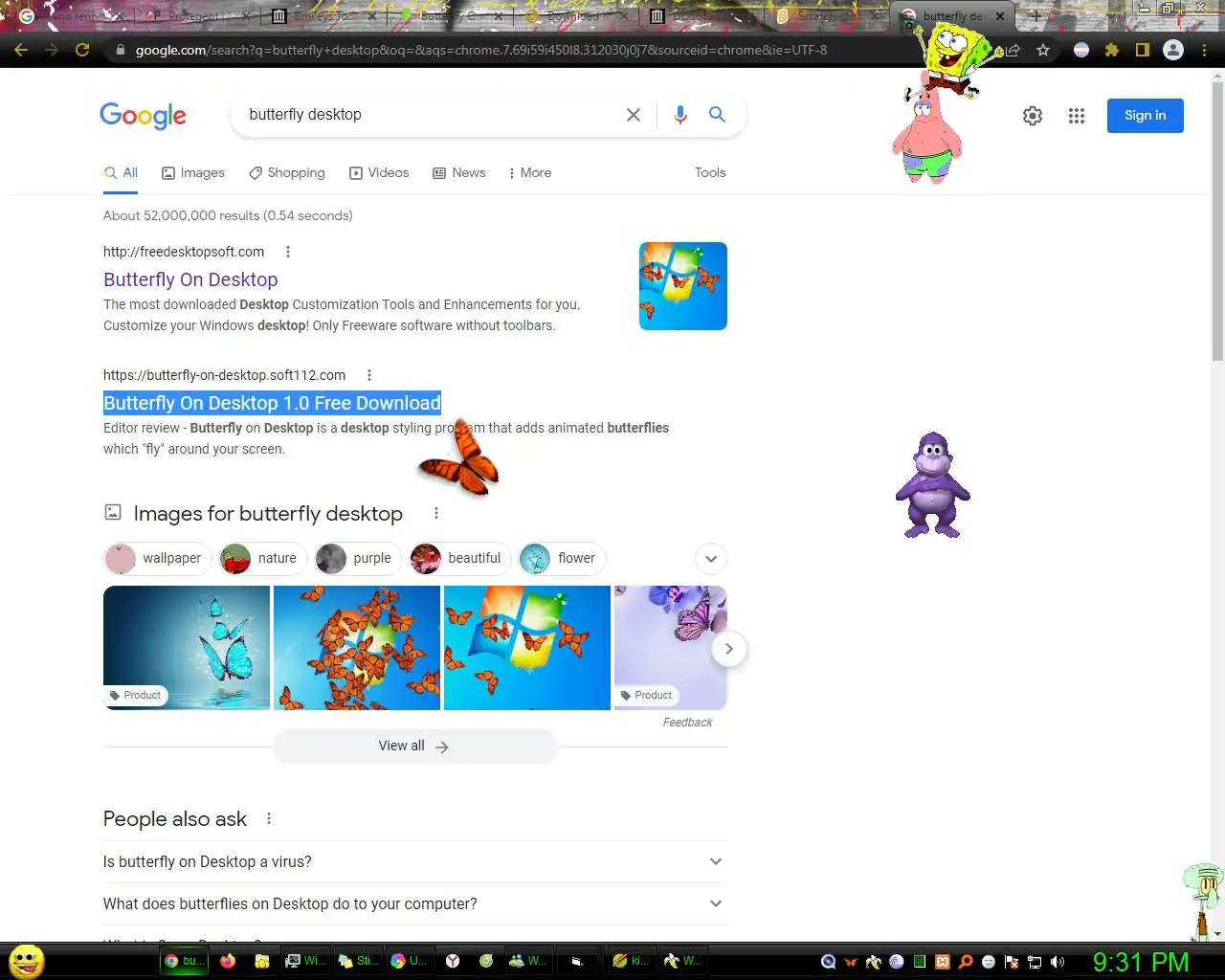Image resolution: width=1225 pixels, height=980 pixels.
Task: Open the 'Butterfly On Desktop' link
Action: [190, 279]
